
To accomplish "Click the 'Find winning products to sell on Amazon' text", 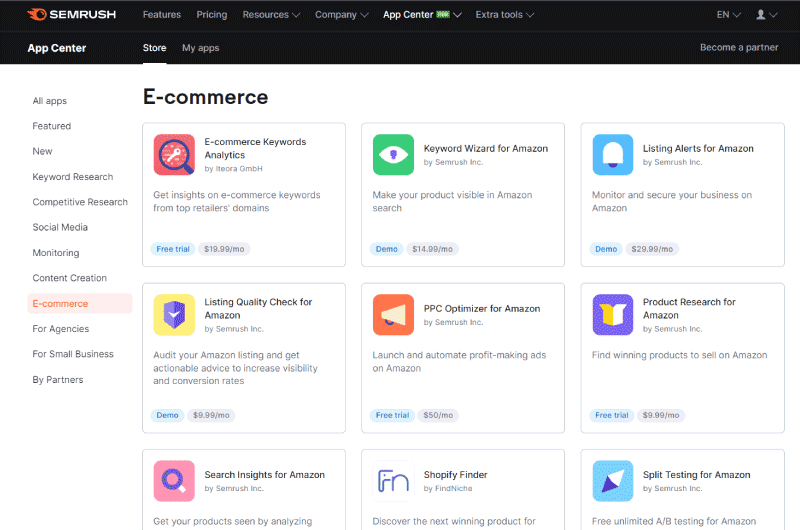I will 679,355.
